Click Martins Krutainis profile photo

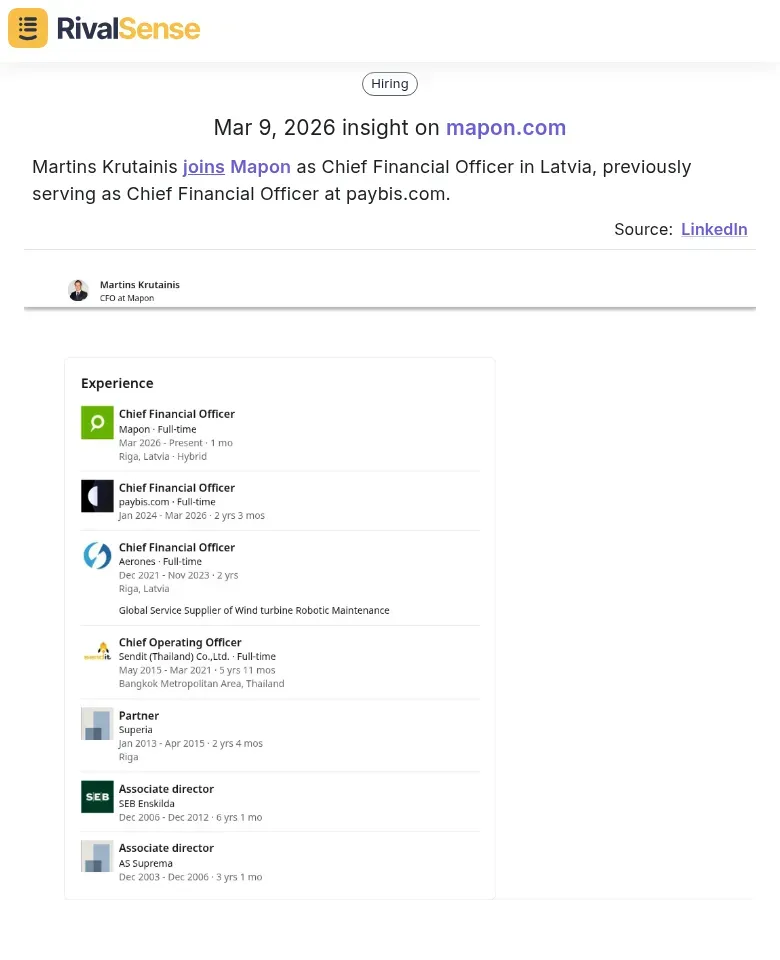(x=78, y=290)
